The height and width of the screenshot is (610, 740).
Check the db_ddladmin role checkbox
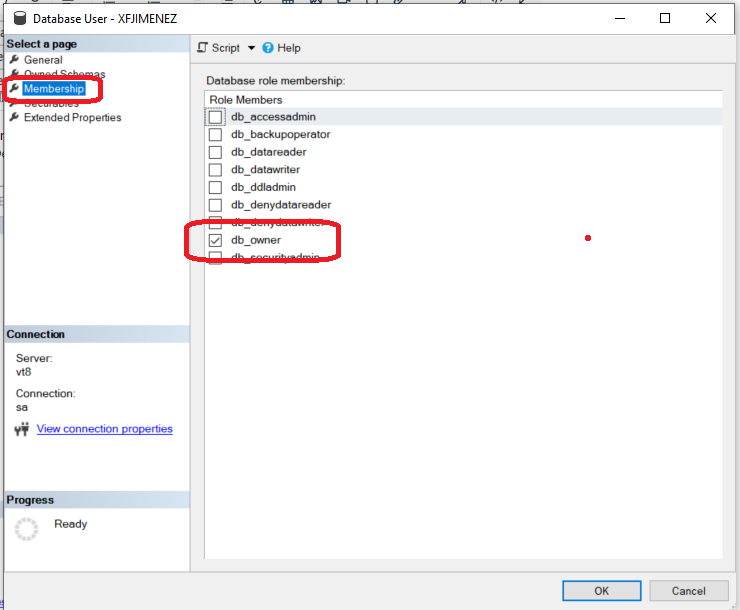point(215,187)
